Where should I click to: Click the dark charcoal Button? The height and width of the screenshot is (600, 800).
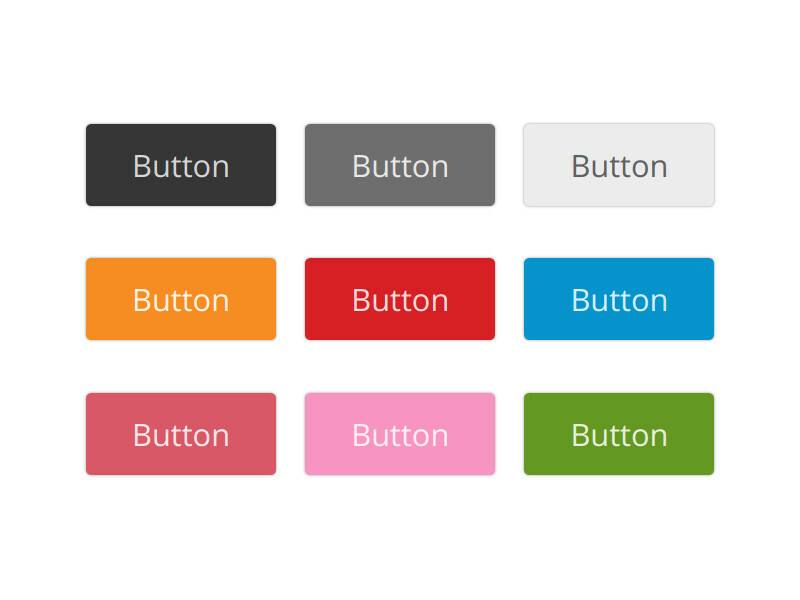coord(181,165)
